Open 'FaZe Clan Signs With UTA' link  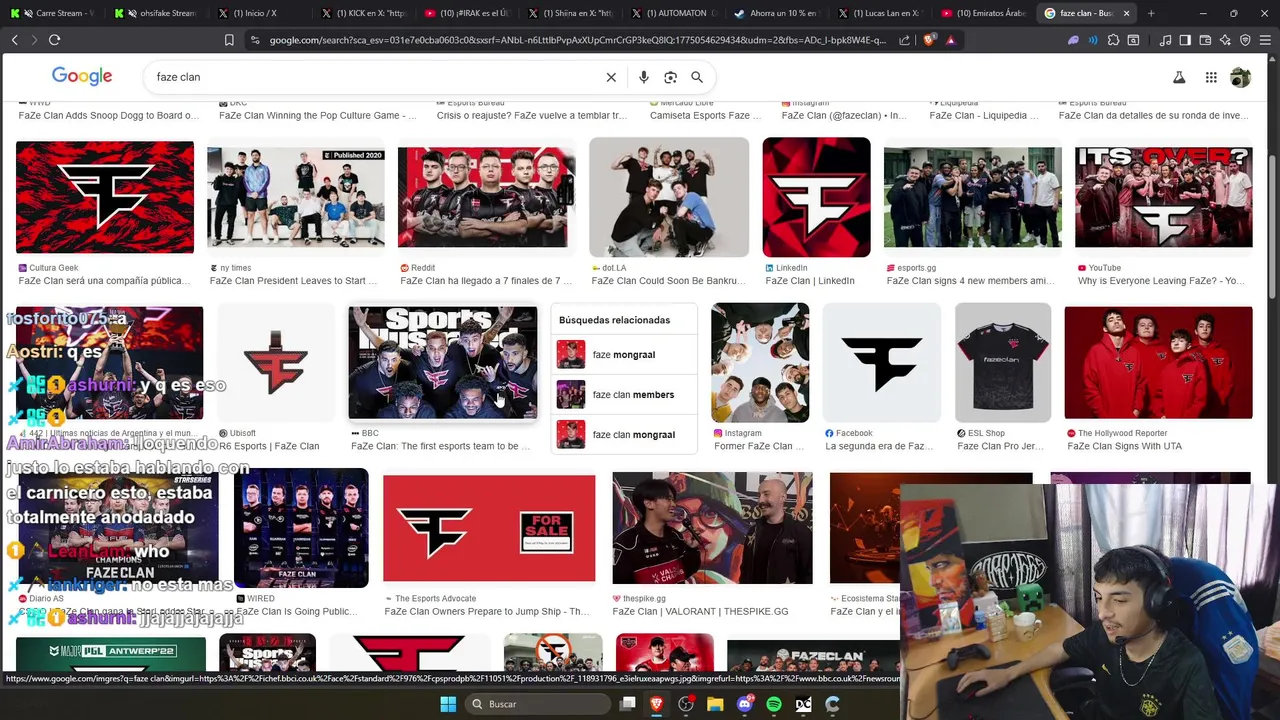(x=1124, y=446)
